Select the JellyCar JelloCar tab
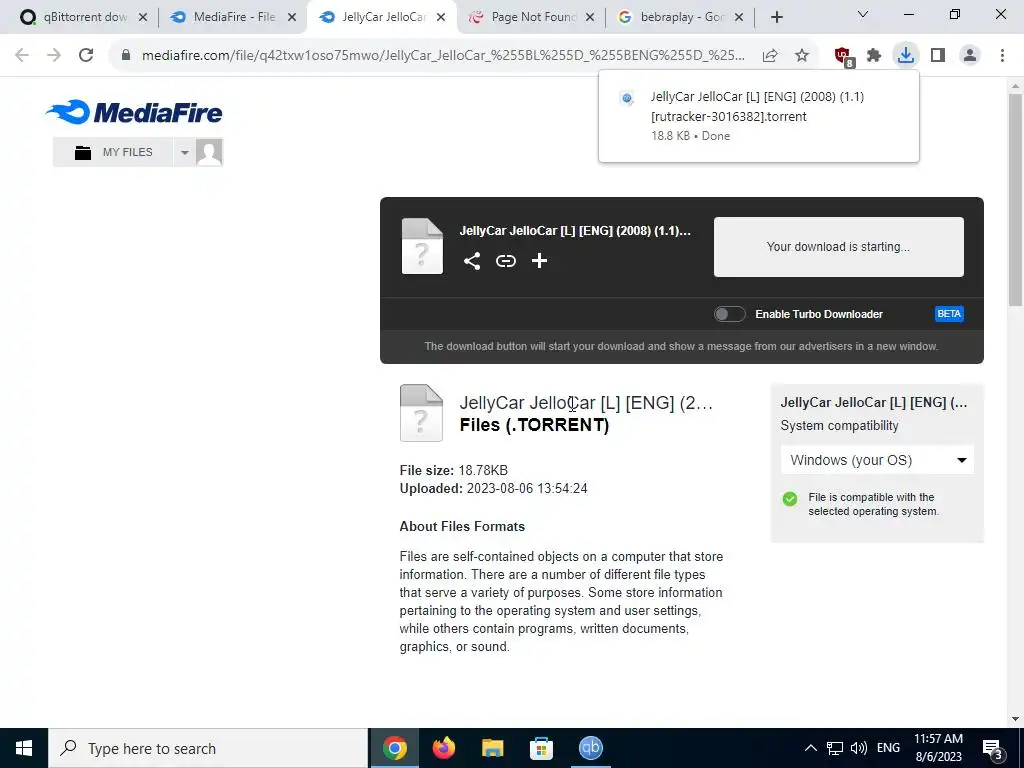Viewport: 1024px width, 768px height. (382, 17)
